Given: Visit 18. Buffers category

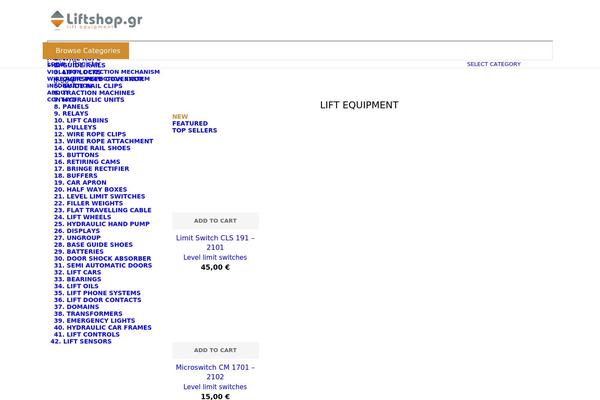Looking at the screenshot, I should coord(76,176).
